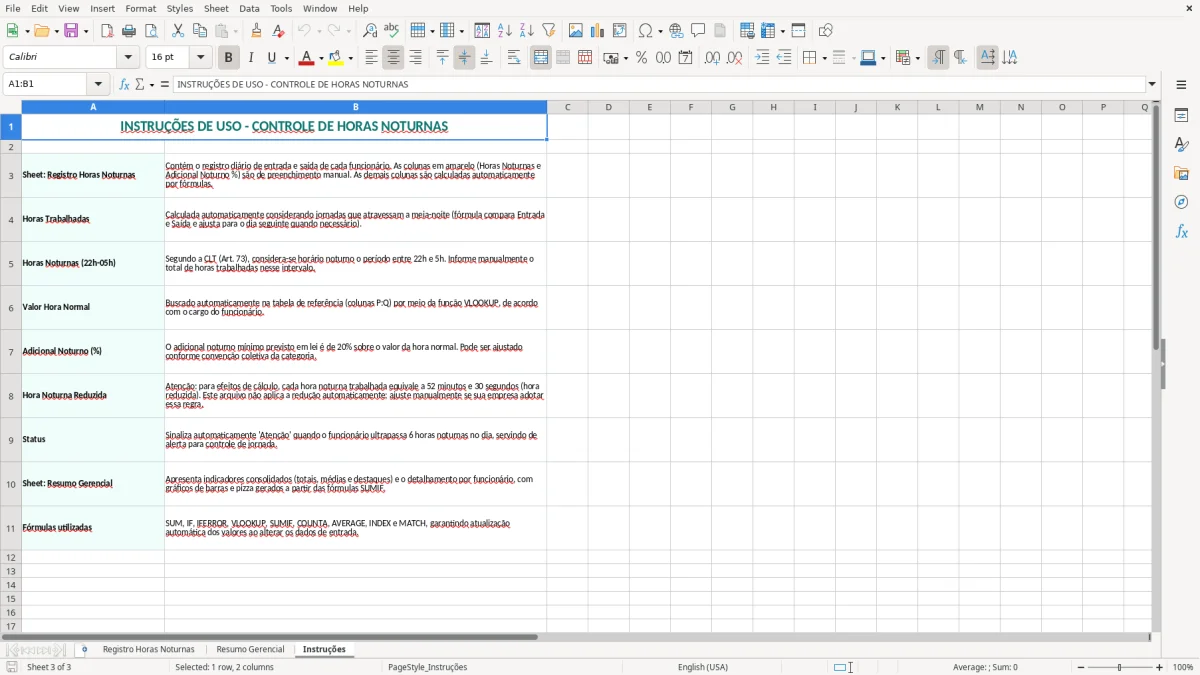Increase indent

(762, 58)
